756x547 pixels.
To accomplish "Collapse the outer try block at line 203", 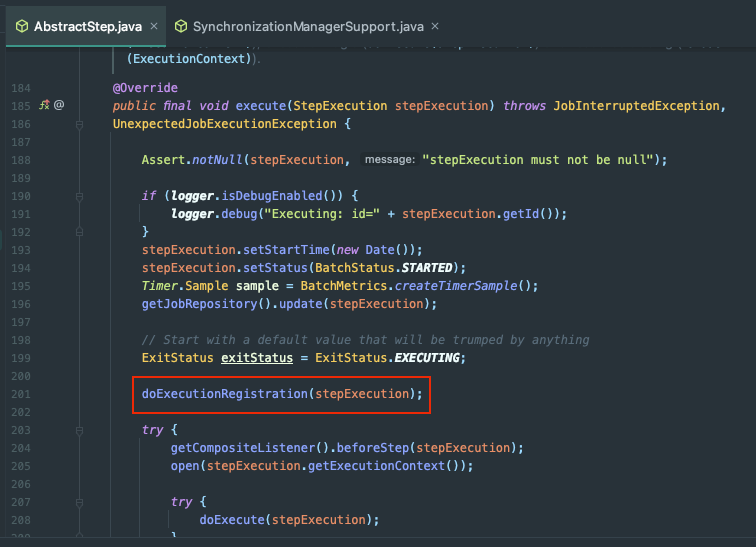I will (80, 430).
